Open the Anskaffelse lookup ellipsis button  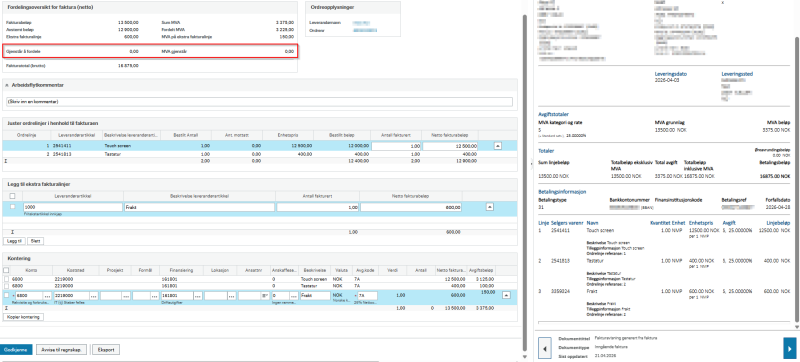pos(294,296)
